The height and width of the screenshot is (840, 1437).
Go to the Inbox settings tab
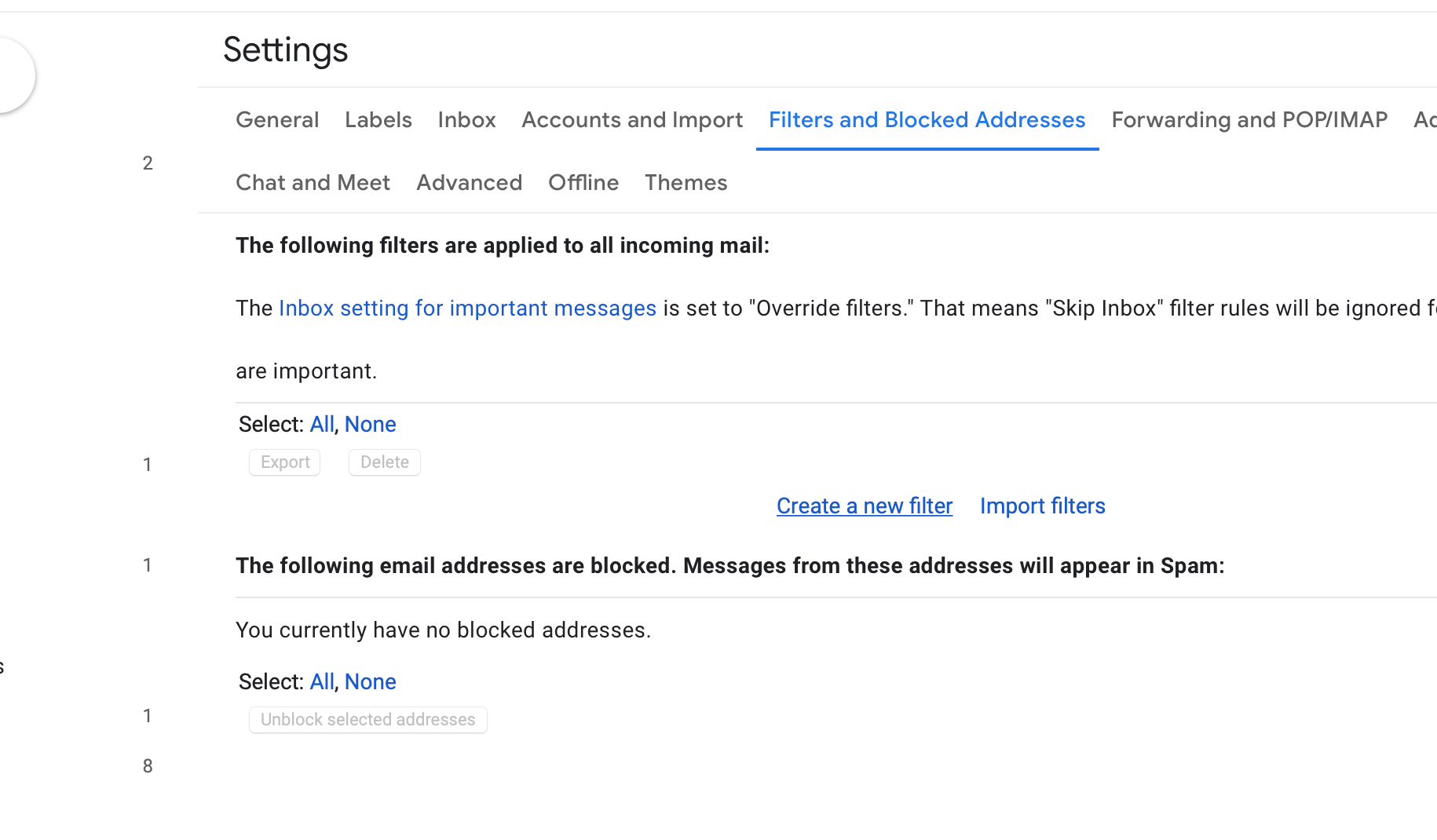[x=466, y=120]
